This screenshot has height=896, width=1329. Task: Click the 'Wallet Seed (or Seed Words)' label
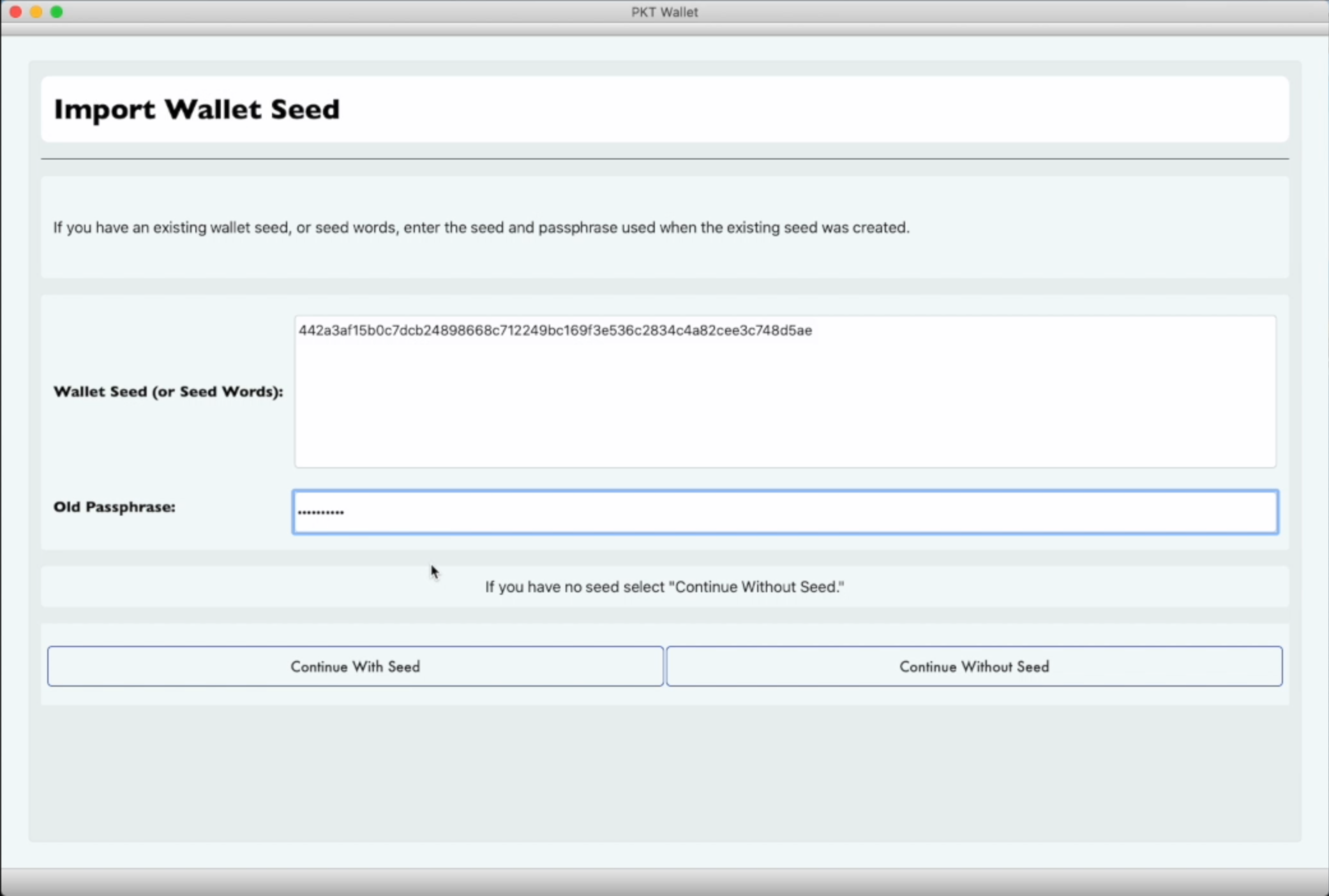[168, 392]
